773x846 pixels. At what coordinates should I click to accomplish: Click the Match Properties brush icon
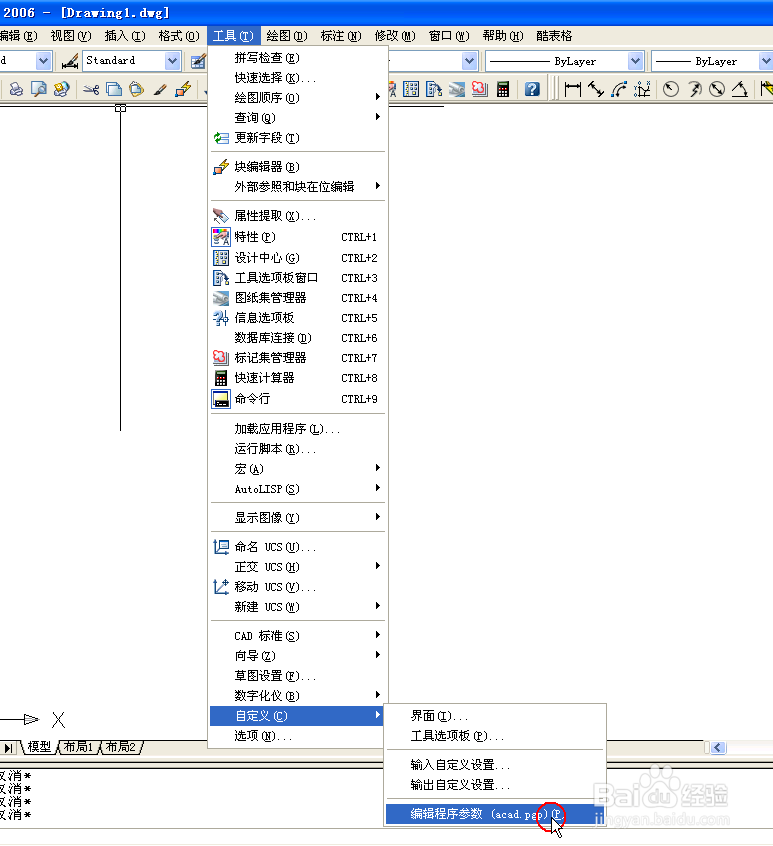[x=160, y=89]
